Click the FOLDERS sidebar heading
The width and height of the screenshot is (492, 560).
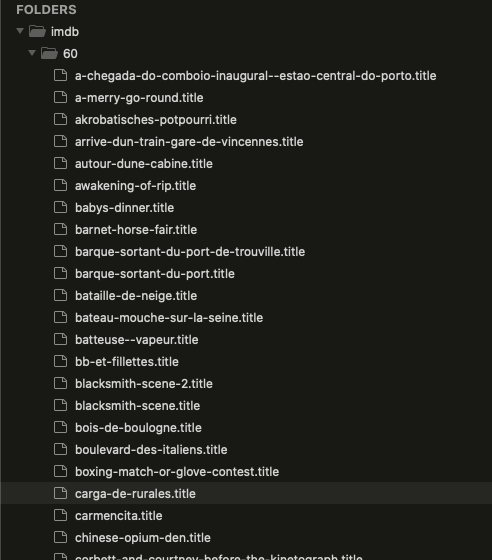click(x=46, y=10)
